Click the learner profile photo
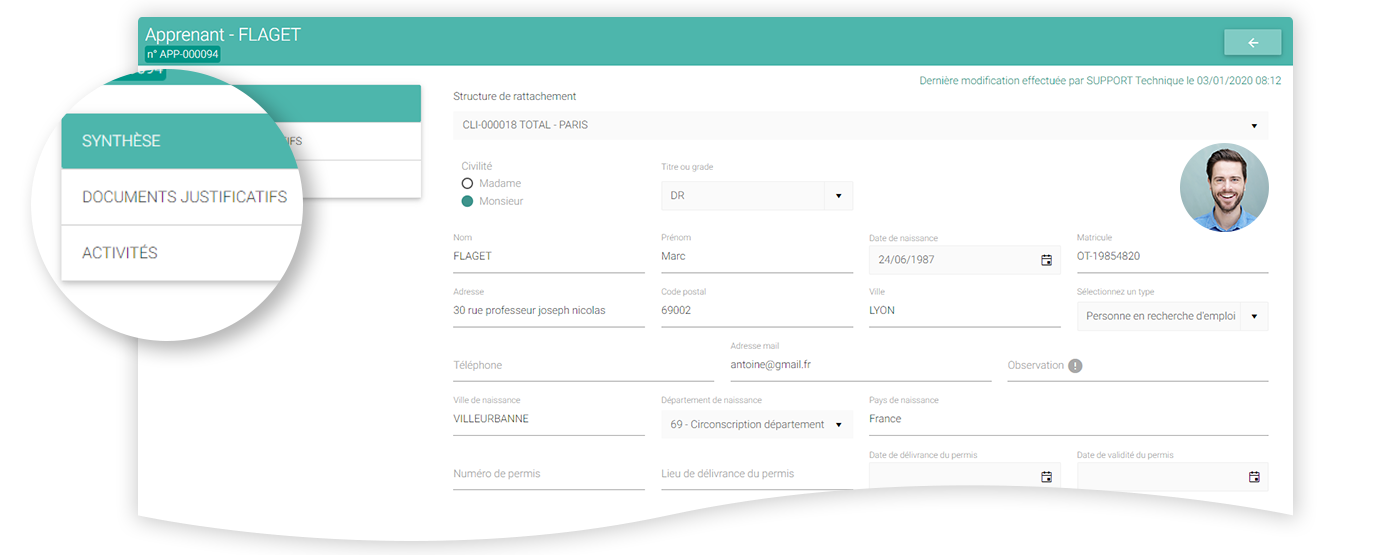 point(1224,188)
